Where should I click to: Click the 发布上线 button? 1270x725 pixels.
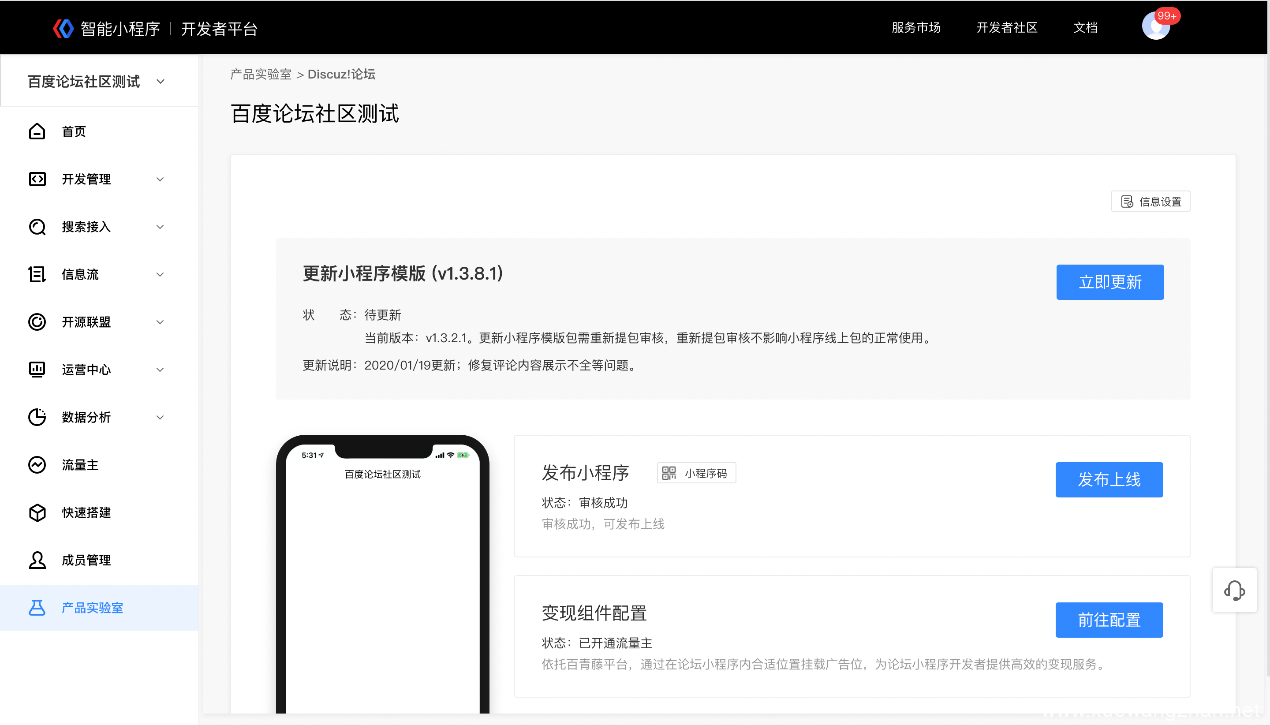[x=1109, y=480]
